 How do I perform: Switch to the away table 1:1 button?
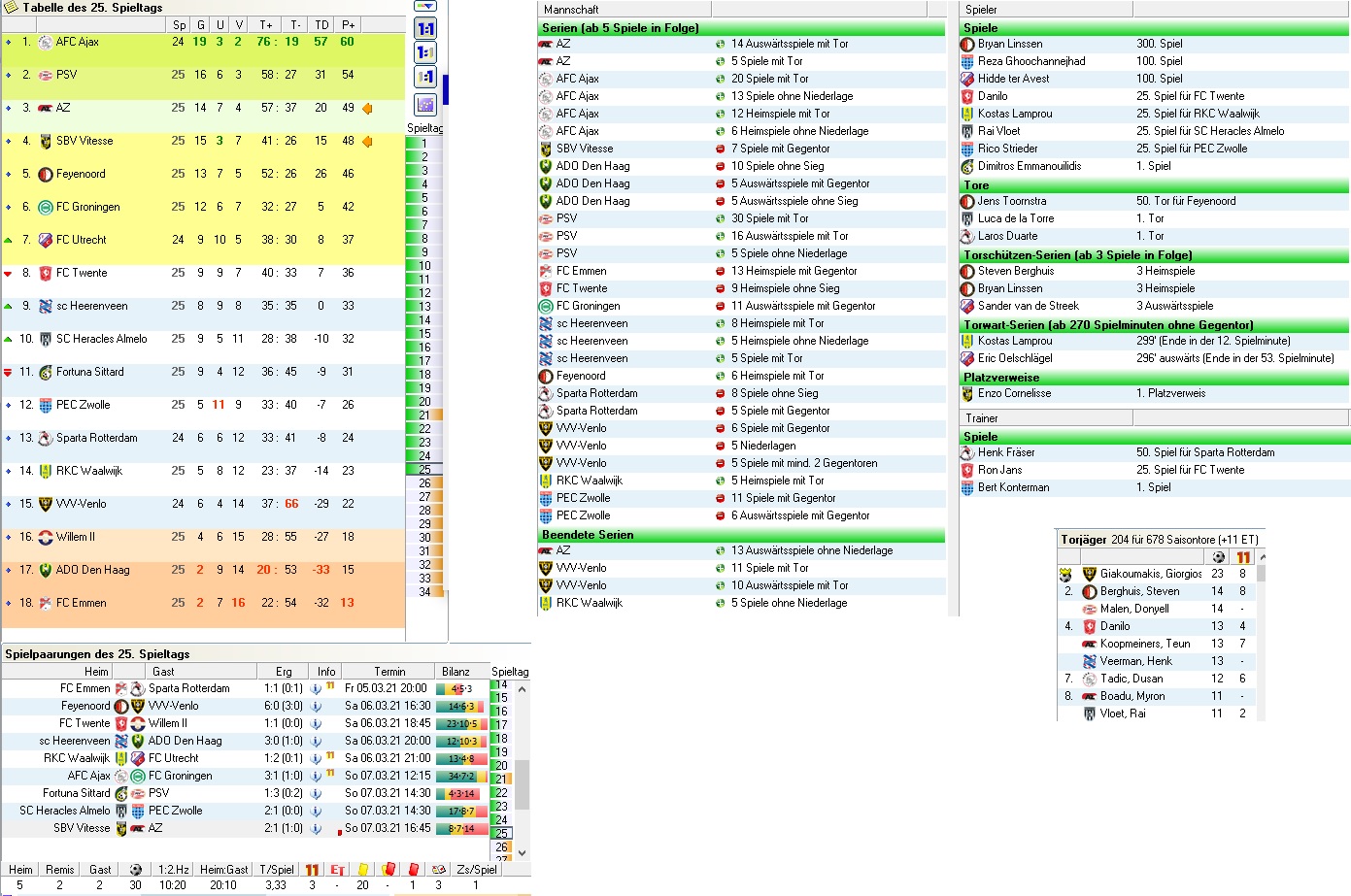pos(425,78)
